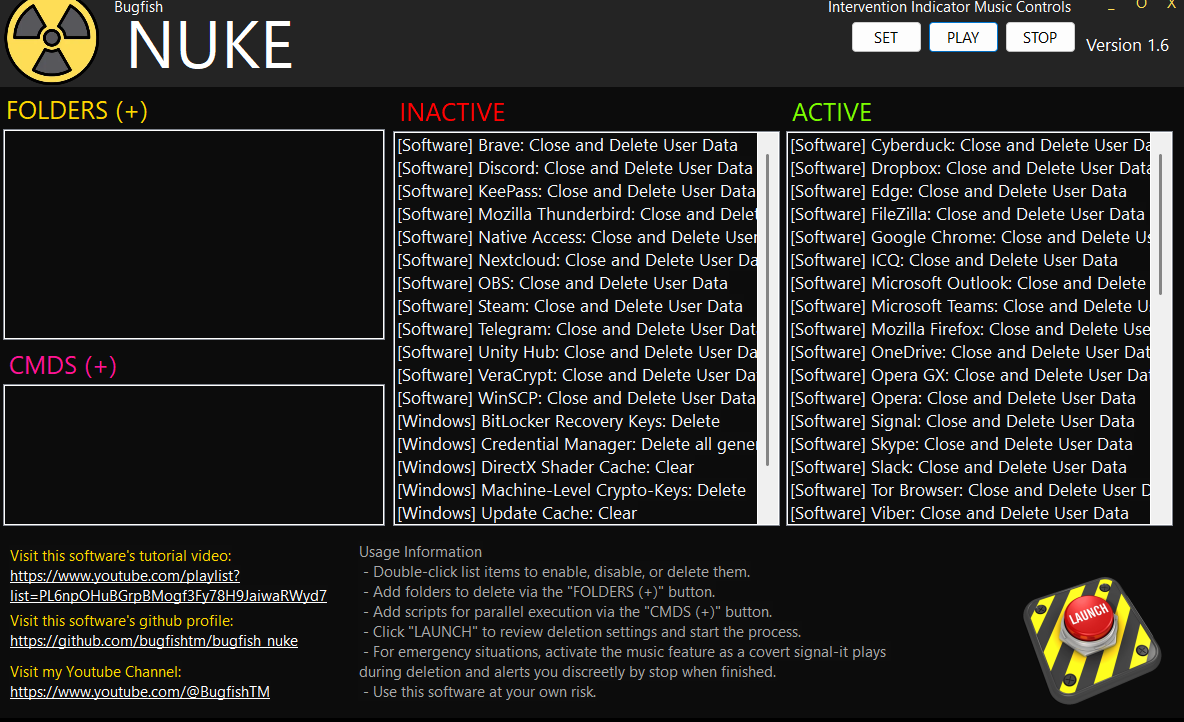Click inside the empty CMDS list box

click(194, 455)
